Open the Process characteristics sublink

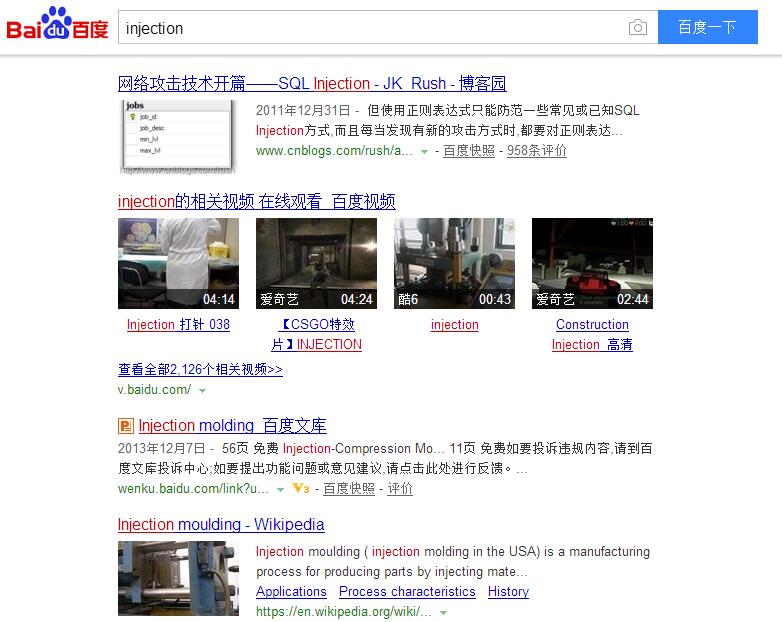407,591
